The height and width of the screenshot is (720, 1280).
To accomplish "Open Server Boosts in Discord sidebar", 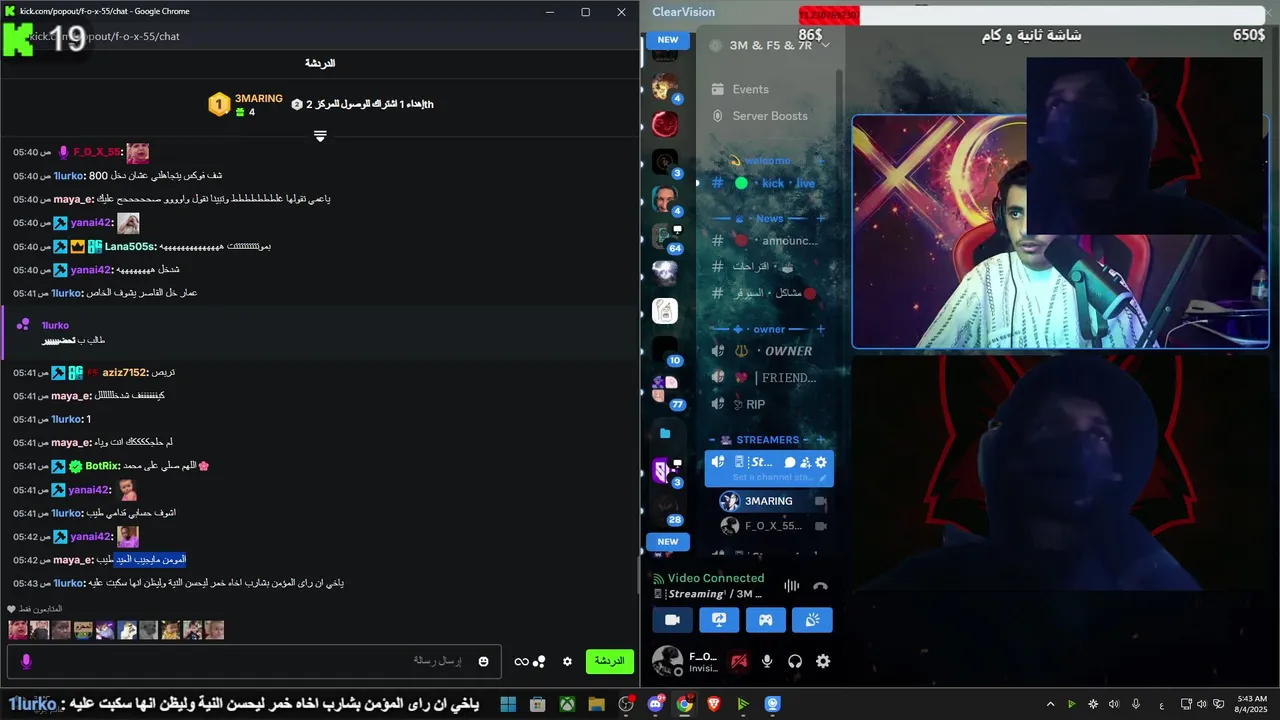I will (x=770, y=116).
